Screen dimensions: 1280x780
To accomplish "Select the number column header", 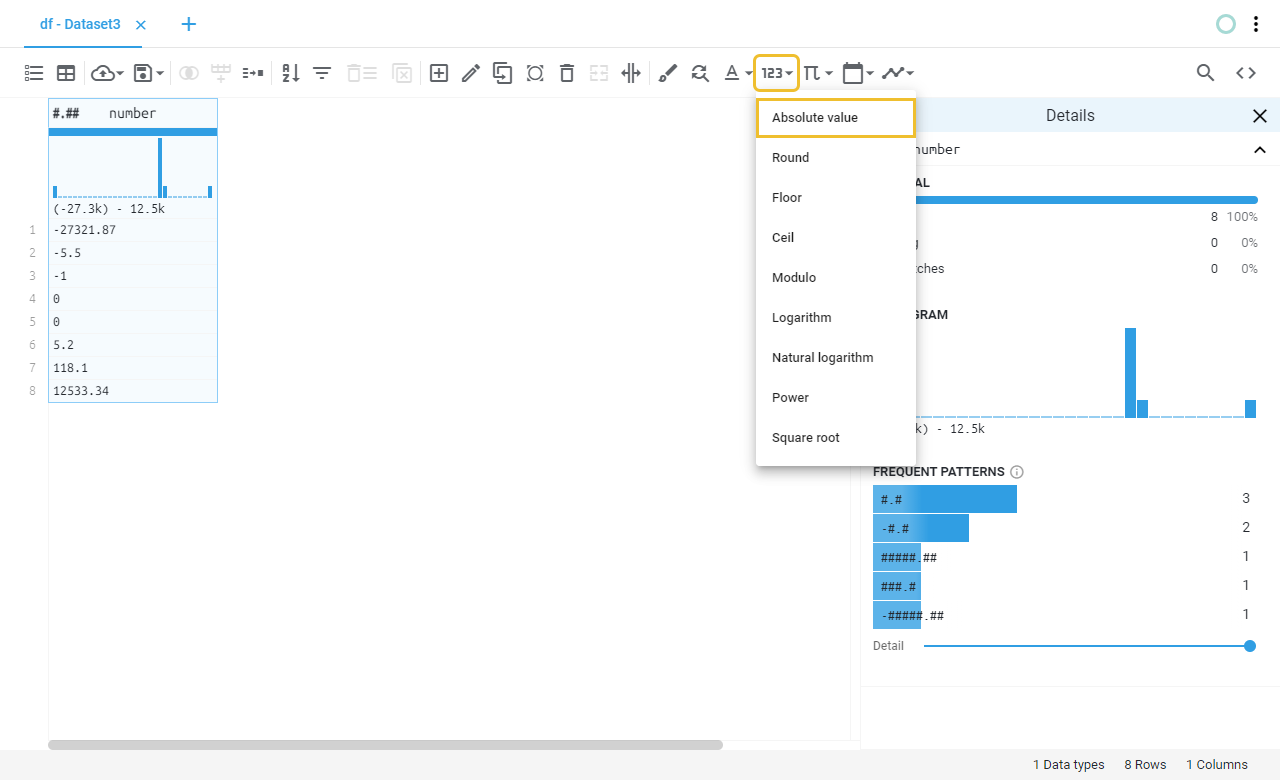I will pos(133,113).
